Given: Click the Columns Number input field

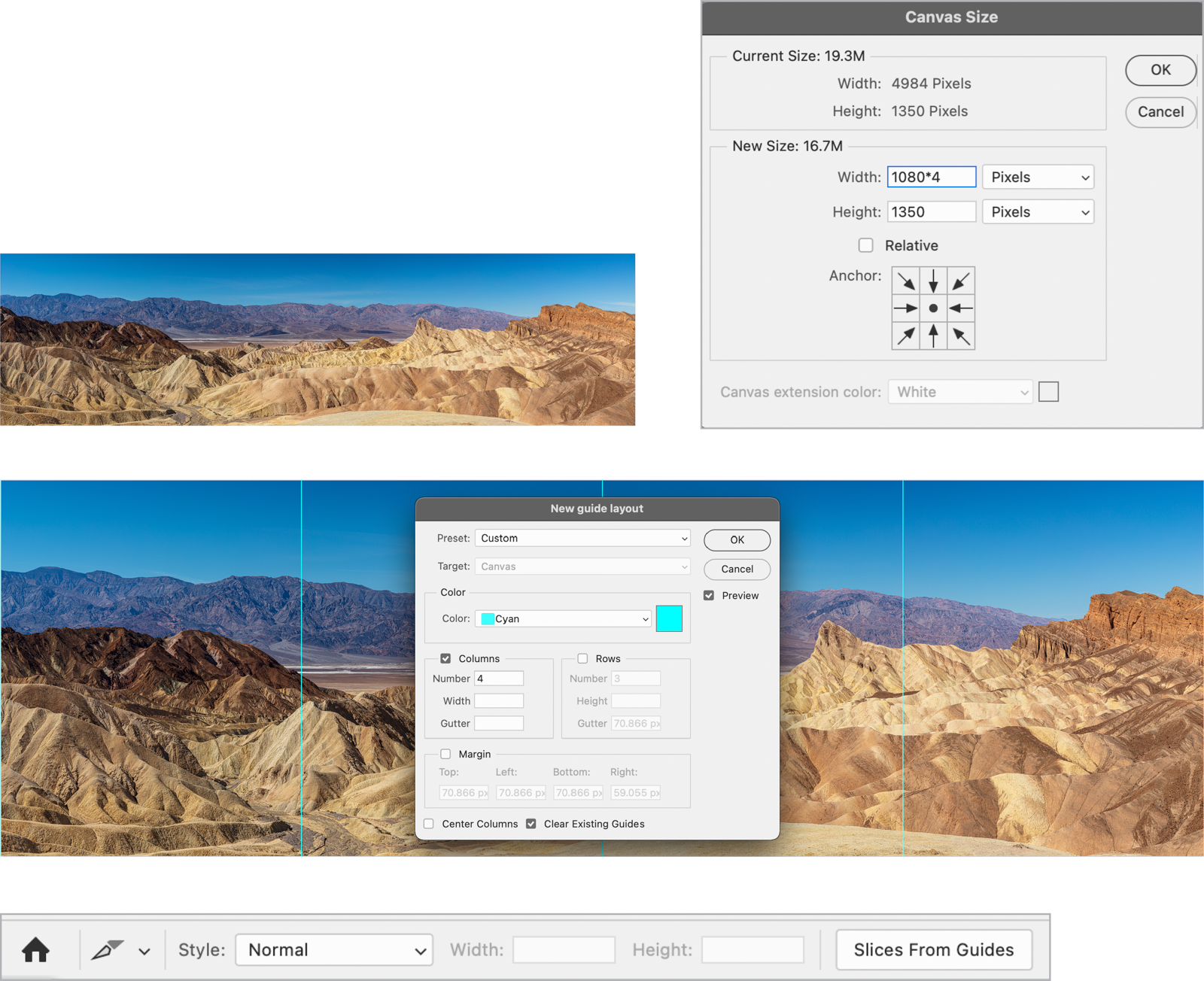Looking at the screenshot, I should 499,679.
